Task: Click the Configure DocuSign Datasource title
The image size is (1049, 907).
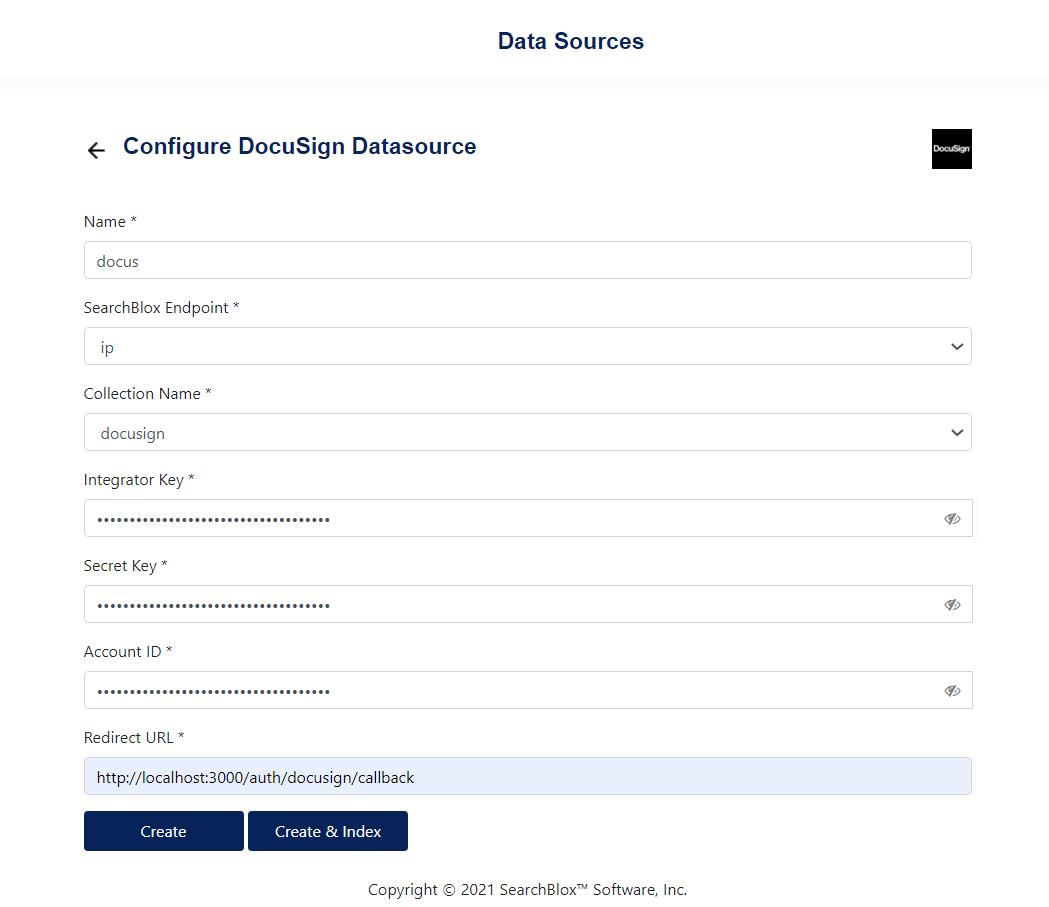Action: tap(300, 146)
